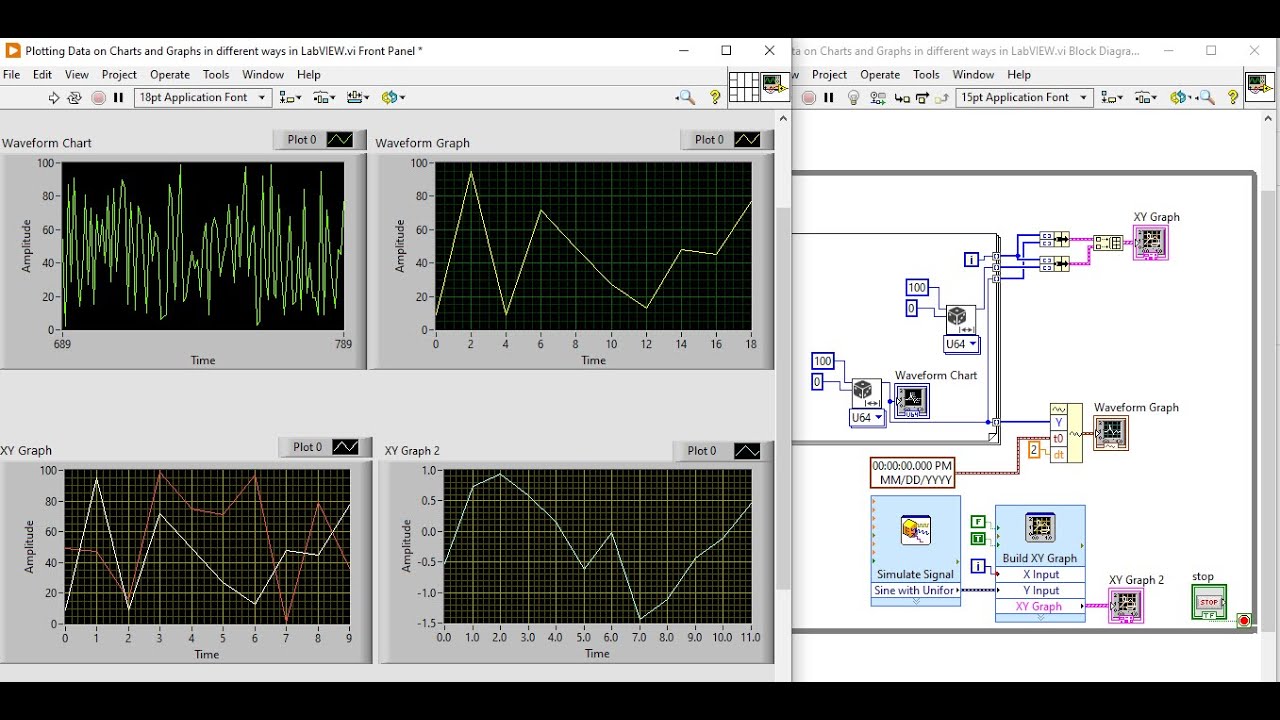Open Align Objects dropdown in Block Diagram
Screen dimensions: 1280x720
click(1111, 97)
